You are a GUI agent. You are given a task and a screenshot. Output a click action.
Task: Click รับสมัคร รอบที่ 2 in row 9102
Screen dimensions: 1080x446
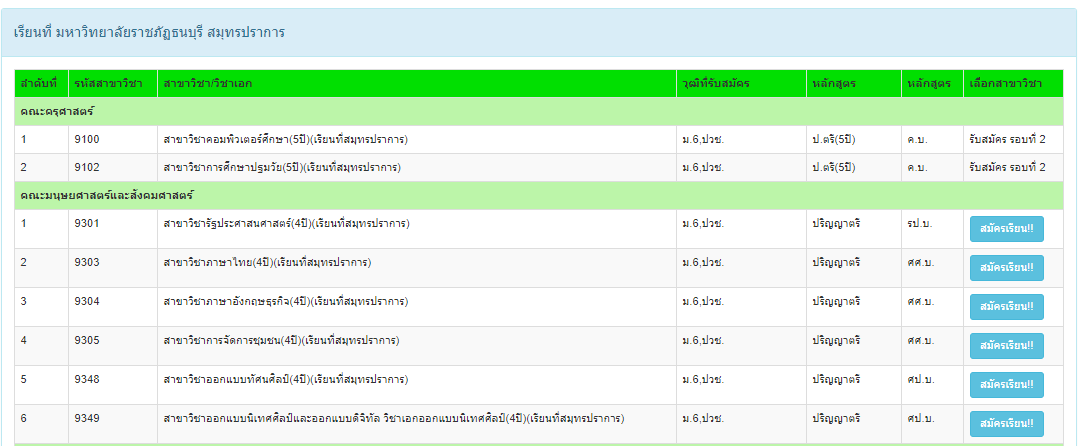pyautogui.click(x=1007, y=167)
